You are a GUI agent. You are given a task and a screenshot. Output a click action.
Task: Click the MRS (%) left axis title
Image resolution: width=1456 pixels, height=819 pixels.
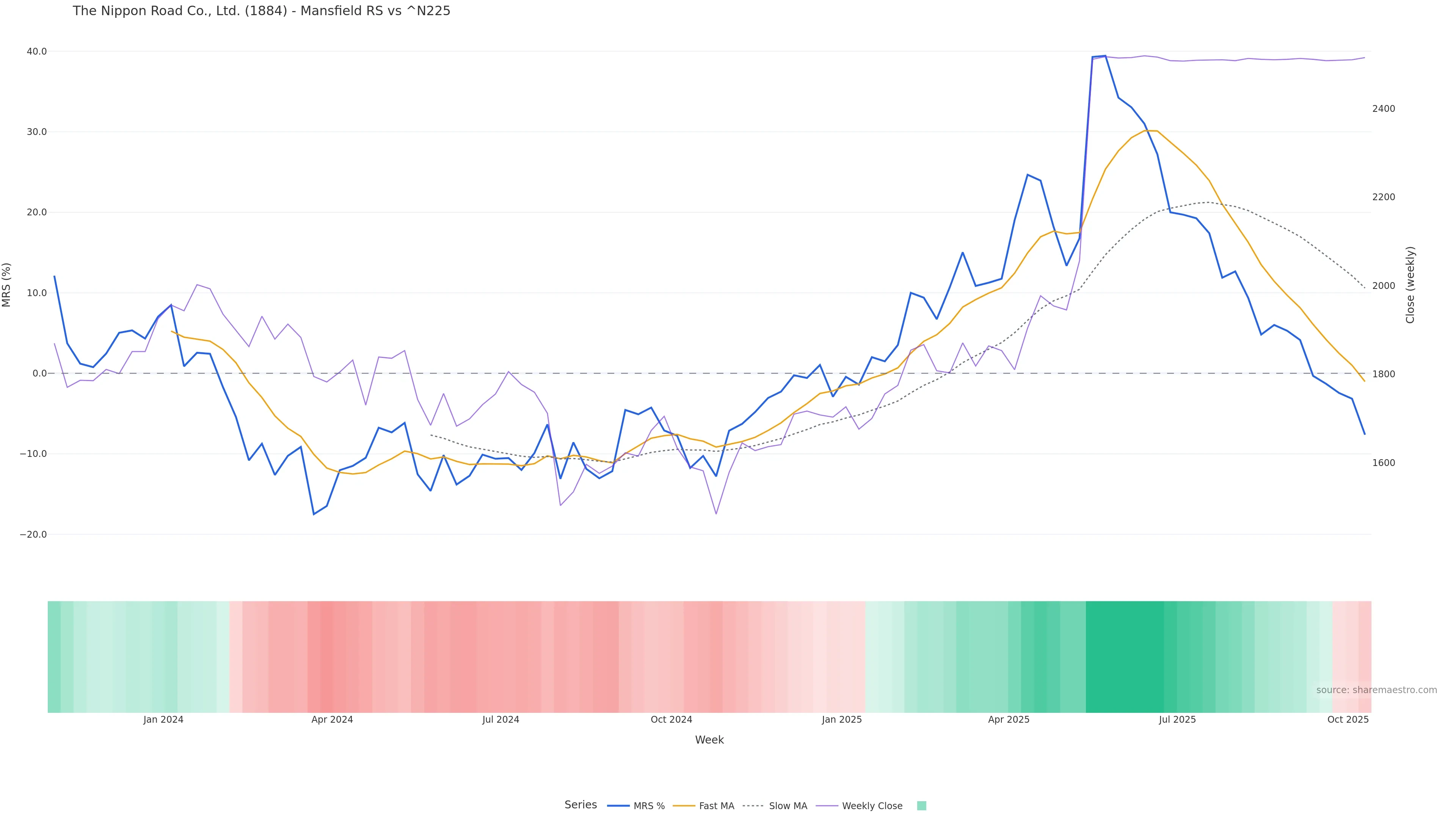(x=7, y=285)
